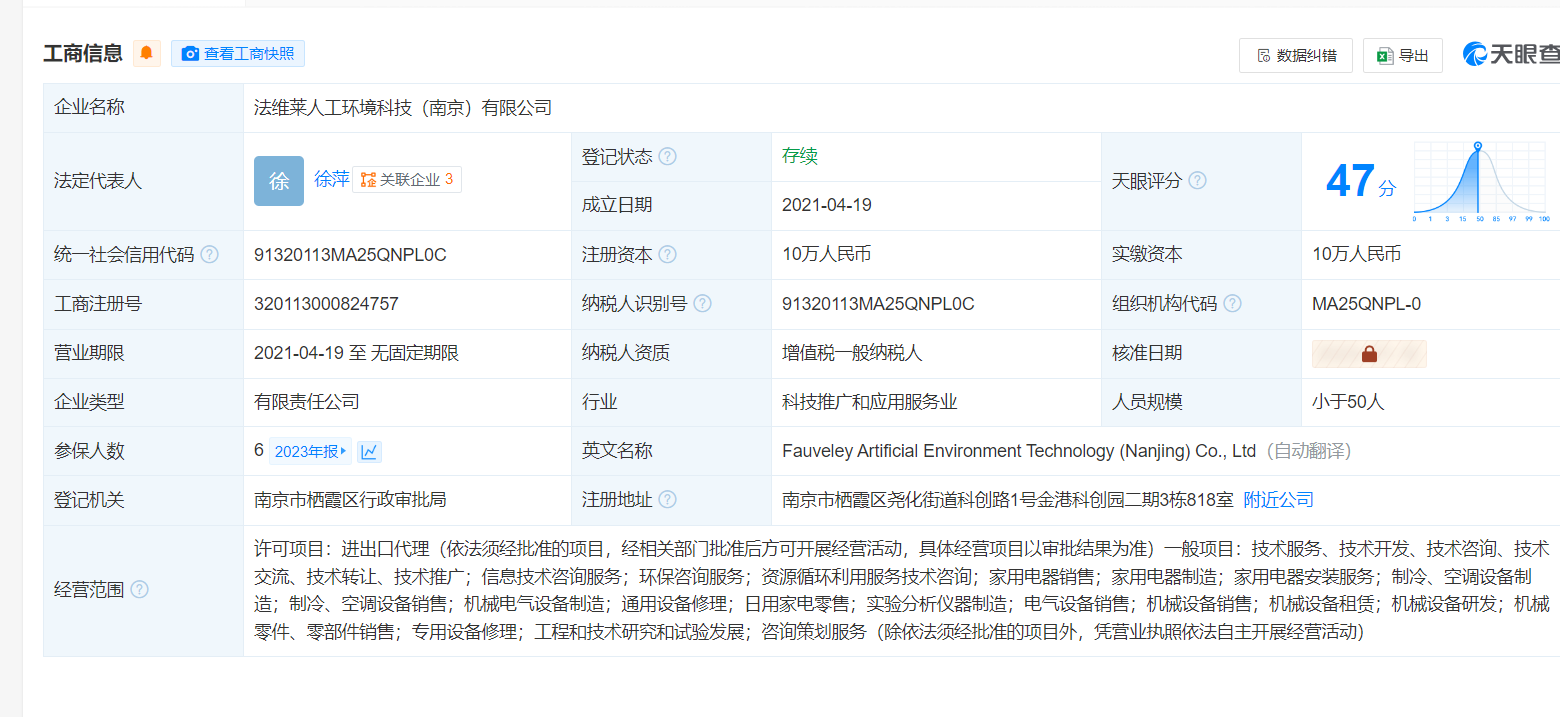This screenshot has width=1560, height=717.
Task: Click the insured count trend chart icon
Action: pyautogui.click(x=369, y=452)
